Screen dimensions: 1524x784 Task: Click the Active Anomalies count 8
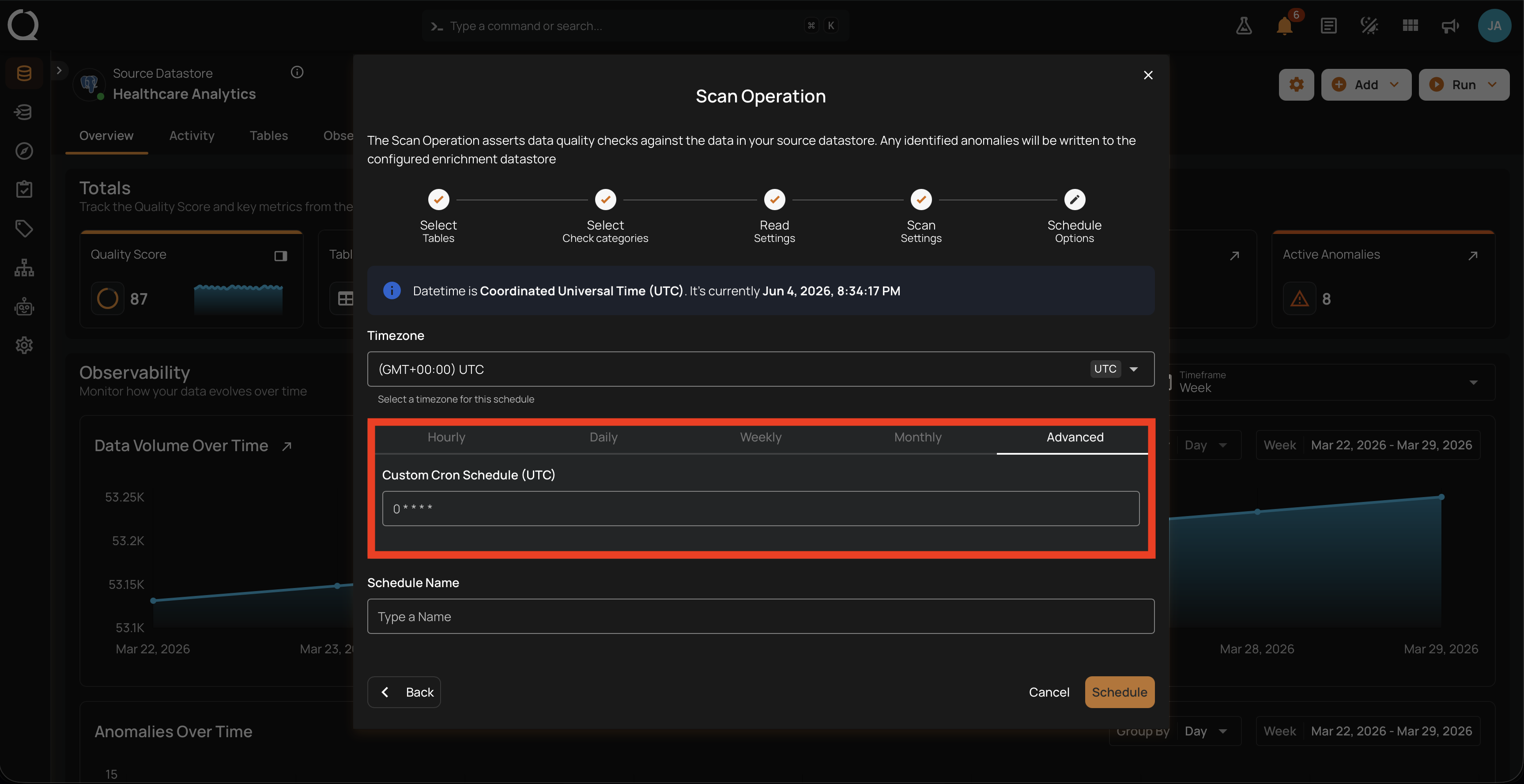tap(1326, 299)
